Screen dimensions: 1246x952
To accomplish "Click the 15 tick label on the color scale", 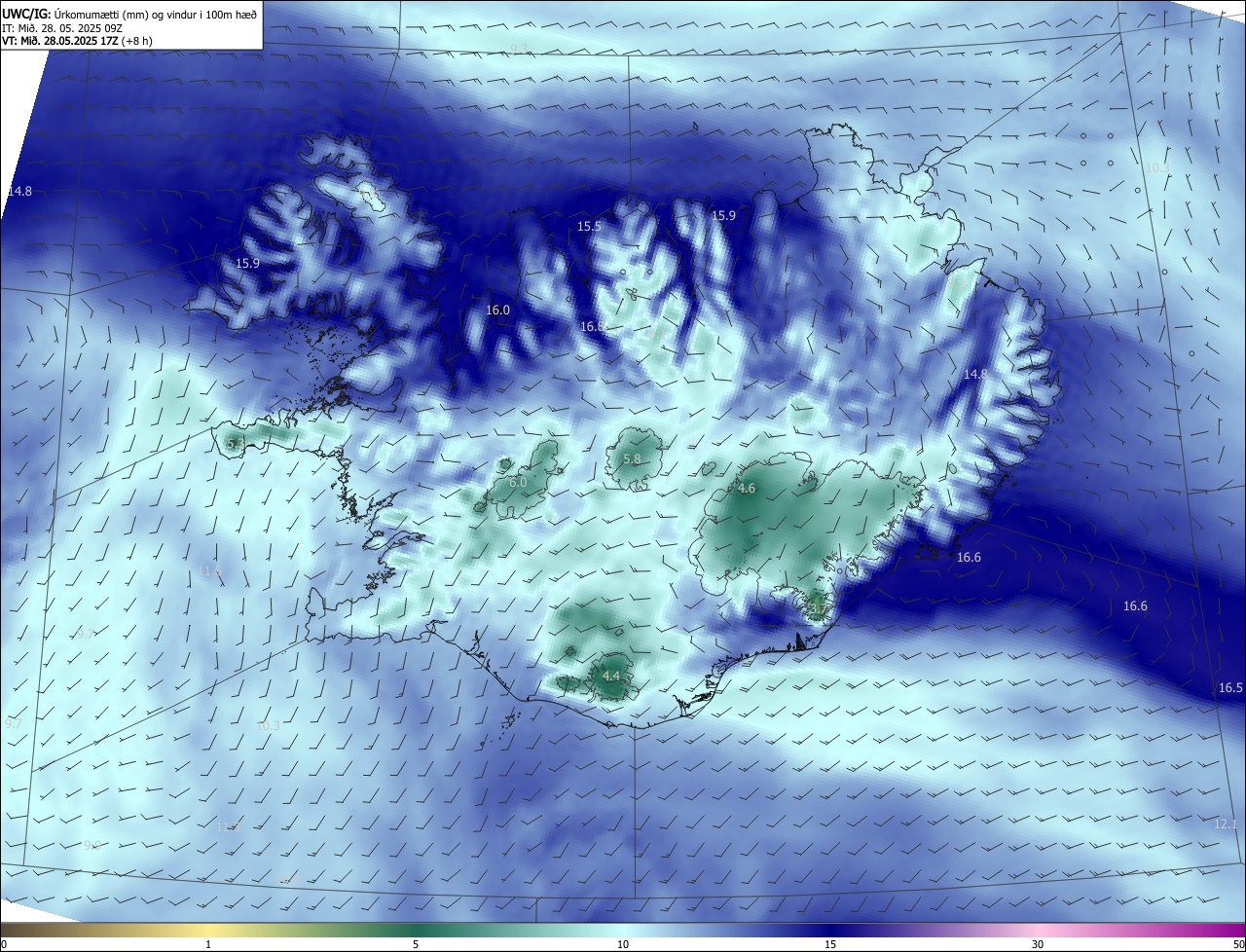I will pos(830,944).
